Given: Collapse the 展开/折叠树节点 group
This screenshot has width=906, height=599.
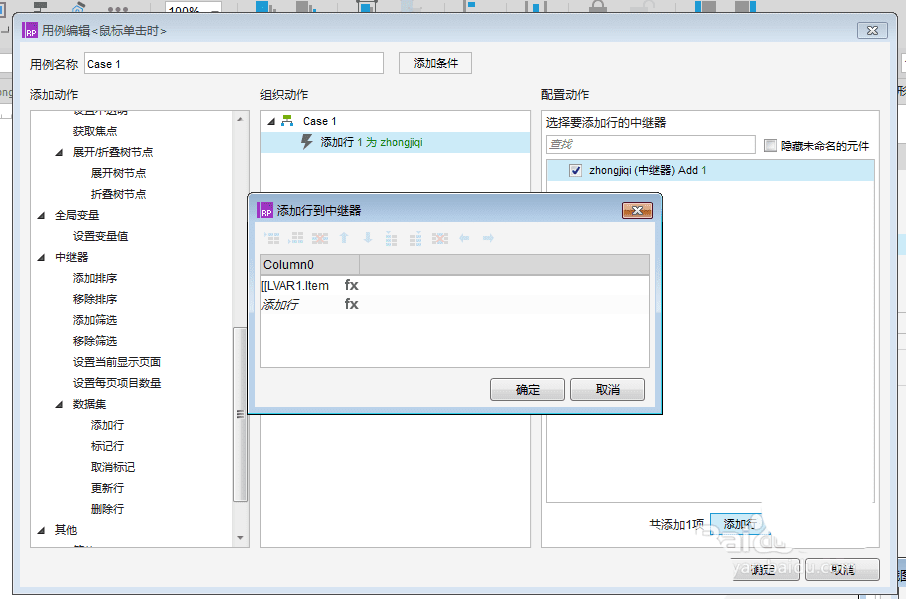Looking at the screenshot, I should [59, 152].
